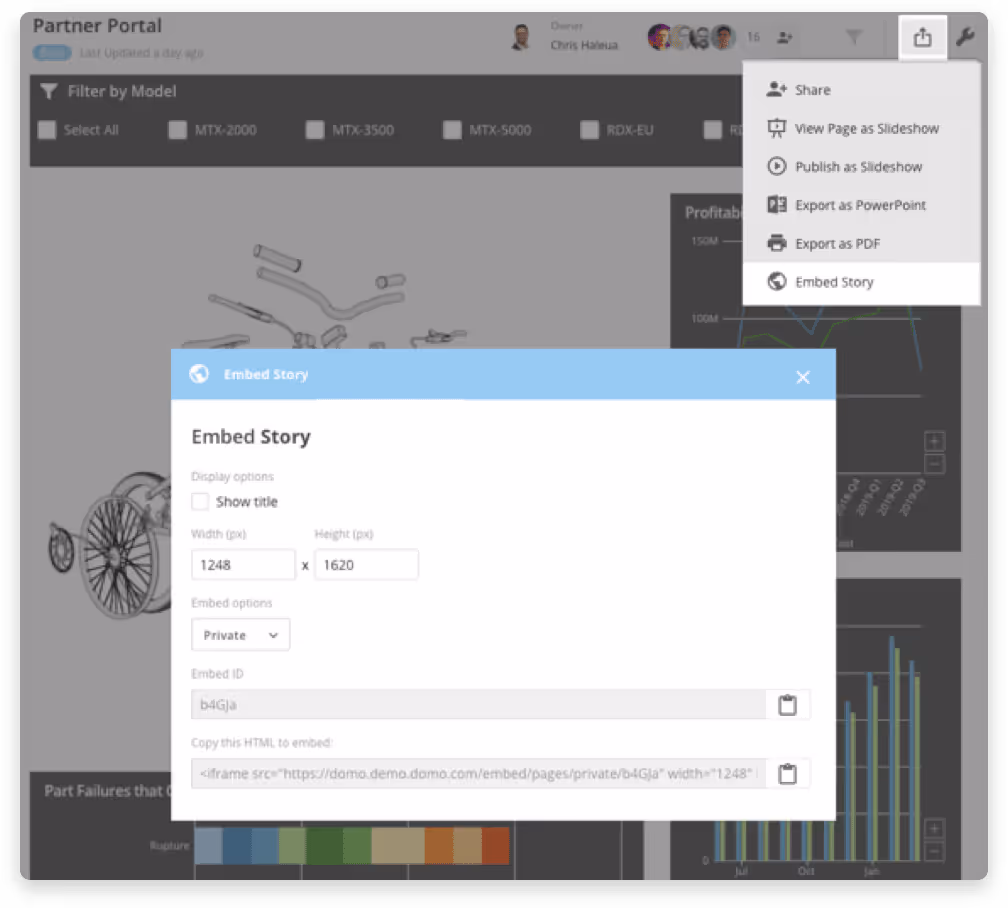Check the MTX-5000 model checkbox

[x=452, y=130]
